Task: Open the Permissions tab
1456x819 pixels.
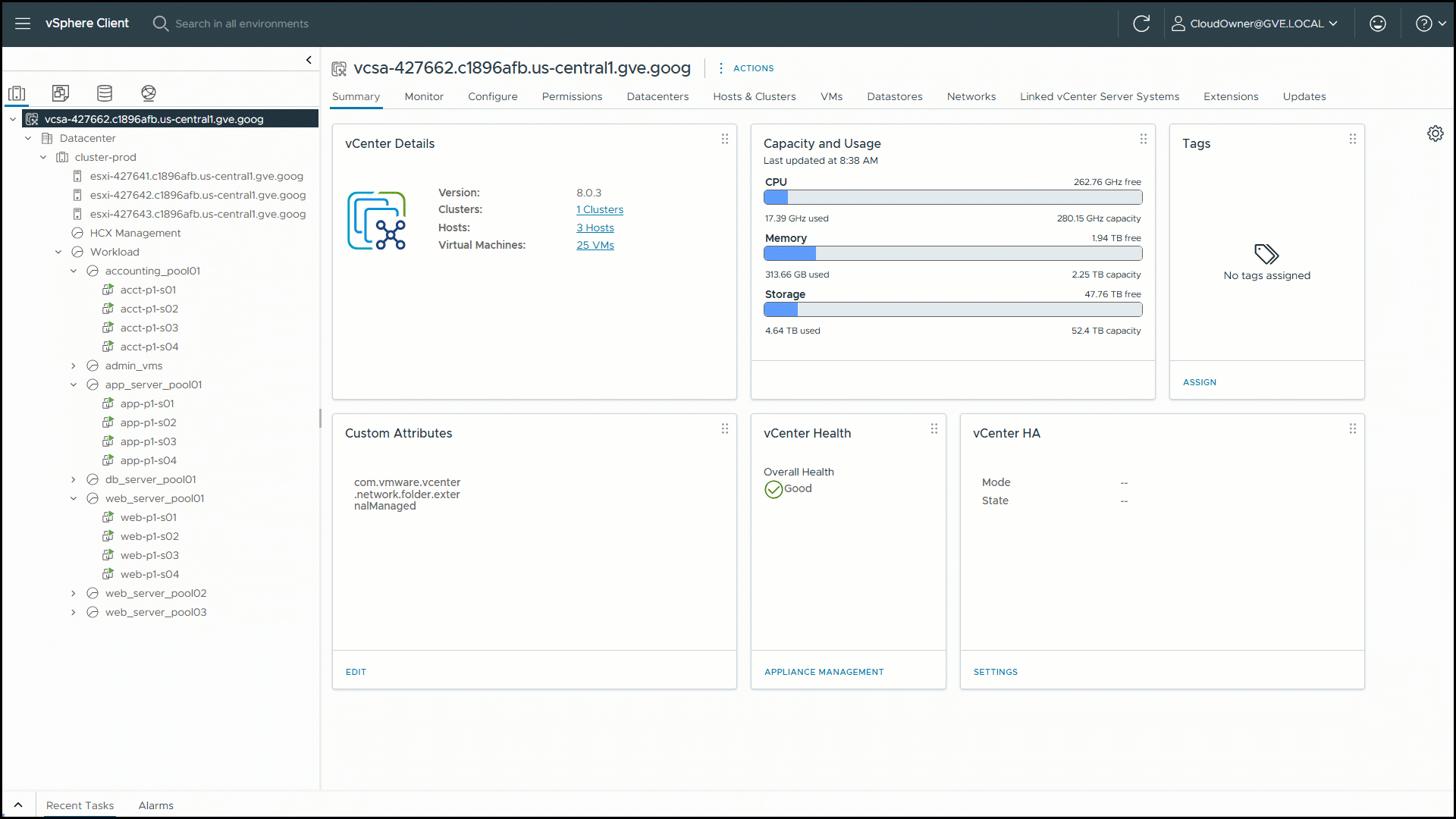Action: [x=572, y=96]
